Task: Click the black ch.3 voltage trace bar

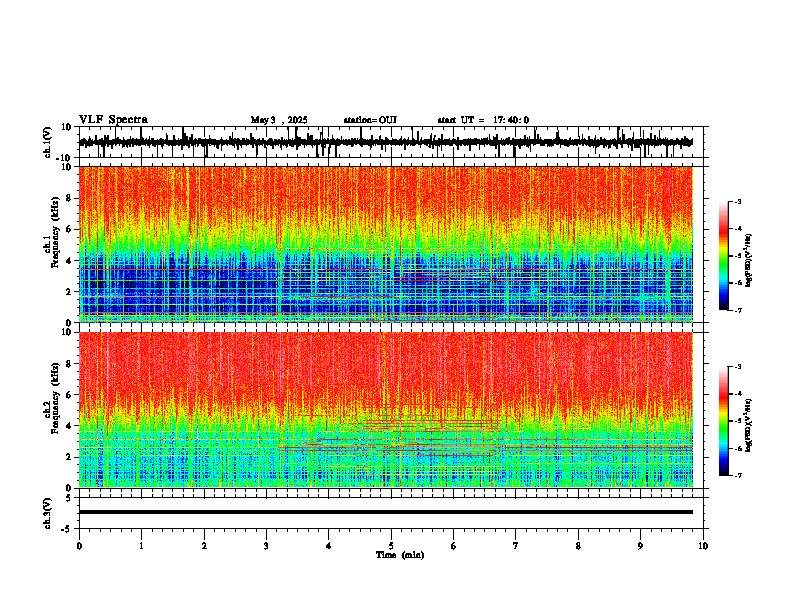Action: [386, 512]
